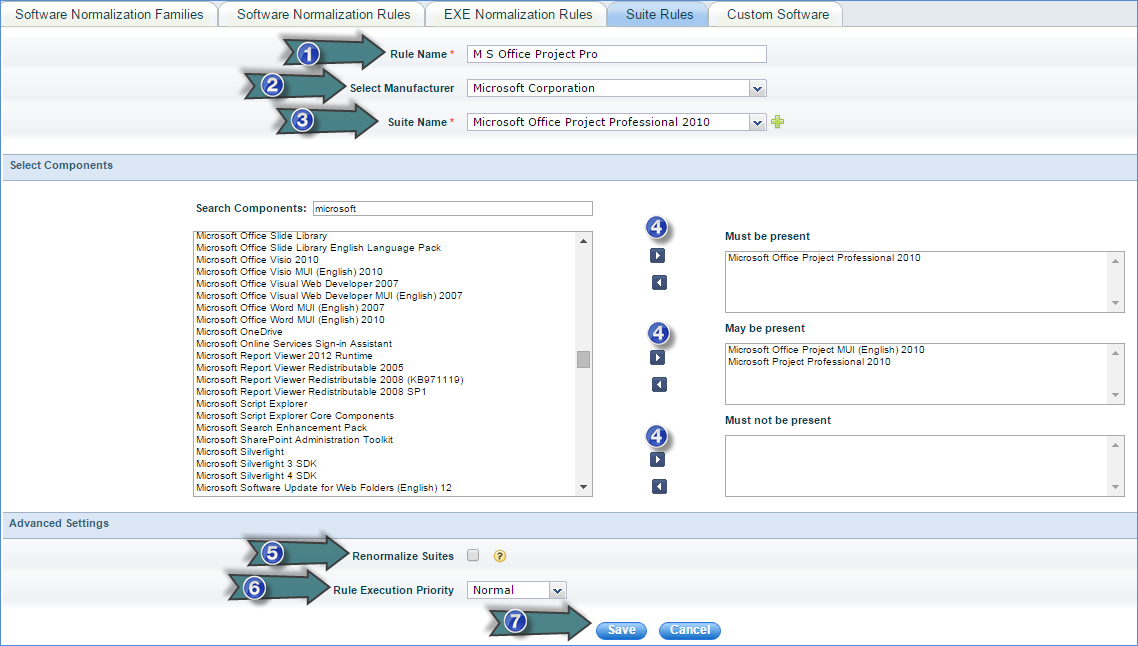Click the Search Components text field
The image size is (1138, 646).
[452, 209]
